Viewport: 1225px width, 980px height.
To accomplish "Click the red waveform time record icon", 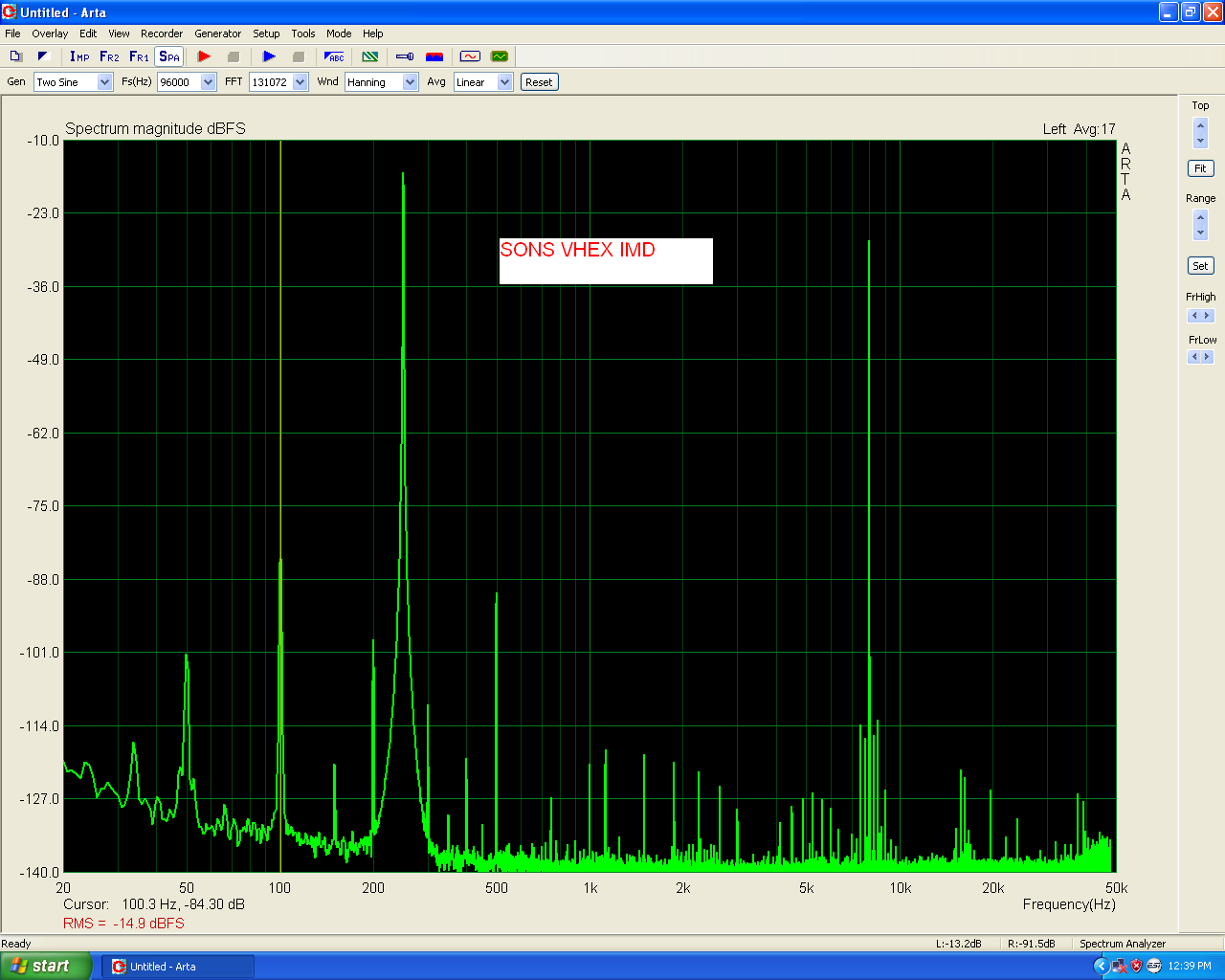I will click(470, 56).
